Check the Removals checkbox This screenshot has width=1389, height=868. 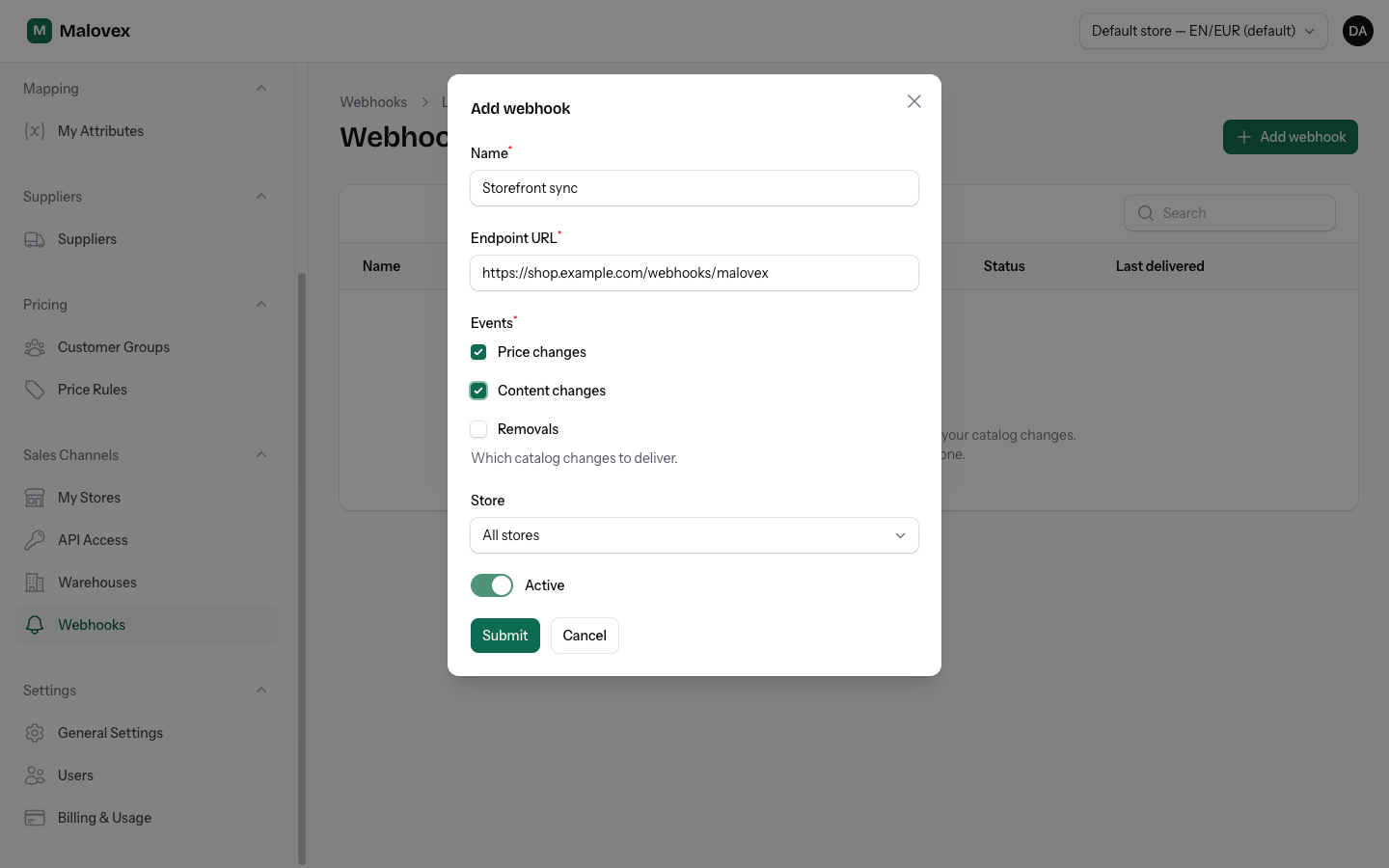478,429
